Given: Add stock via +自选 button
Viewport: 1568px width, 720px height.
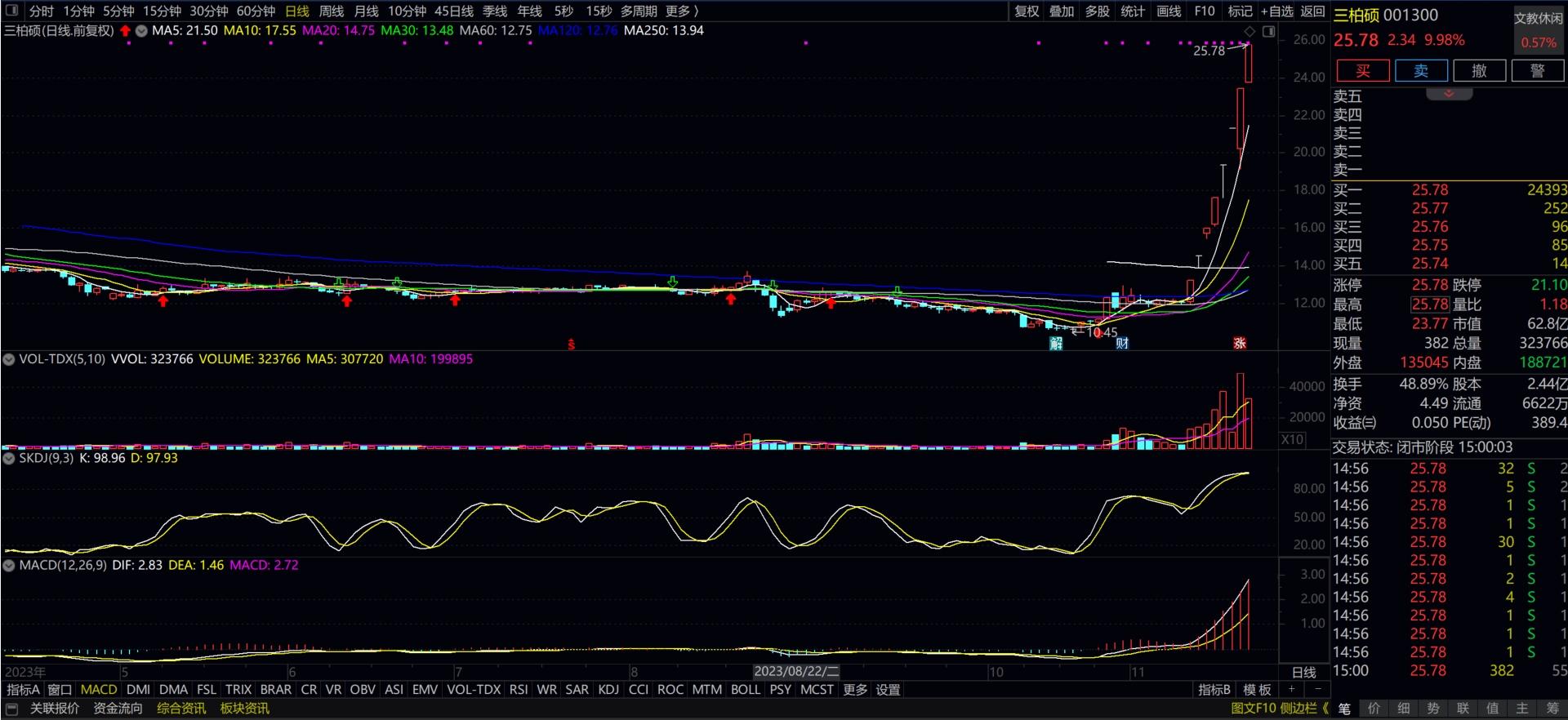Looking at the screenshot, I should tap(1277, 11).
